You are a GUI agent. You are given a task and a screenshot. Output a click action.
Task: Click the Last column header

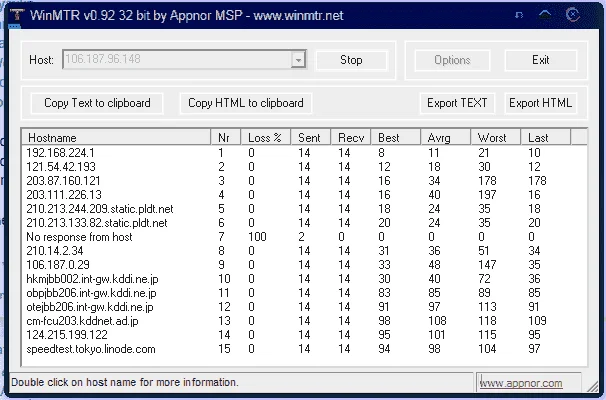(546, 138)
